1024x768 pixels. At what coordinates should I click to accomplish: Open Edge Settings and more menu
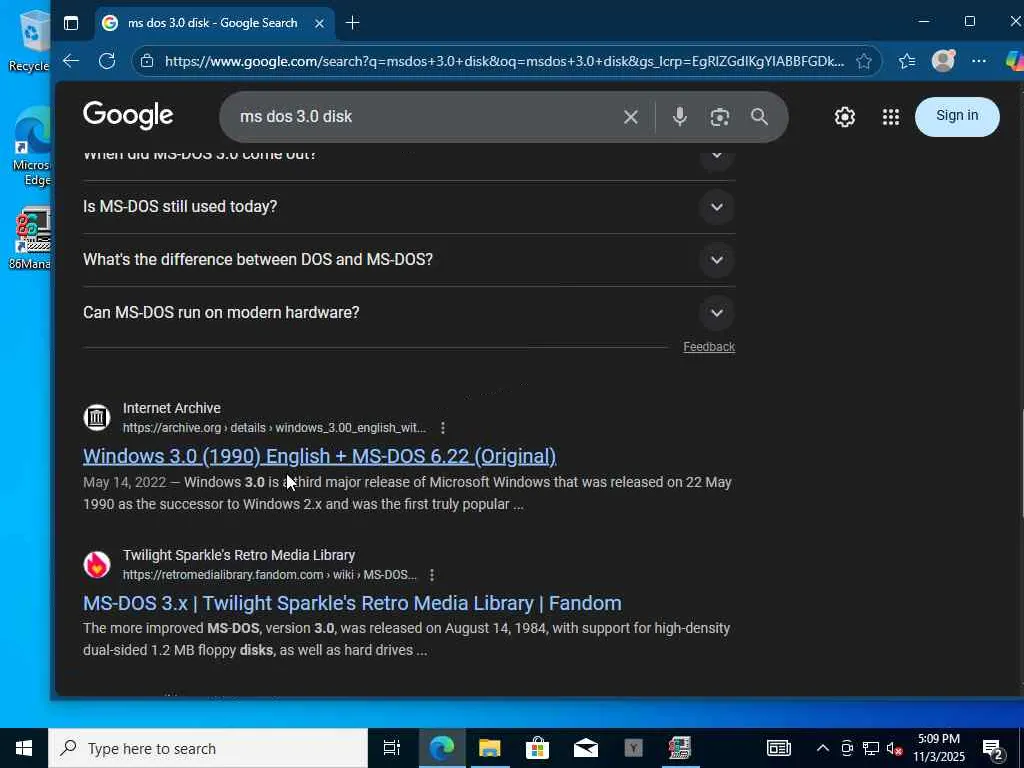(978, 61)
